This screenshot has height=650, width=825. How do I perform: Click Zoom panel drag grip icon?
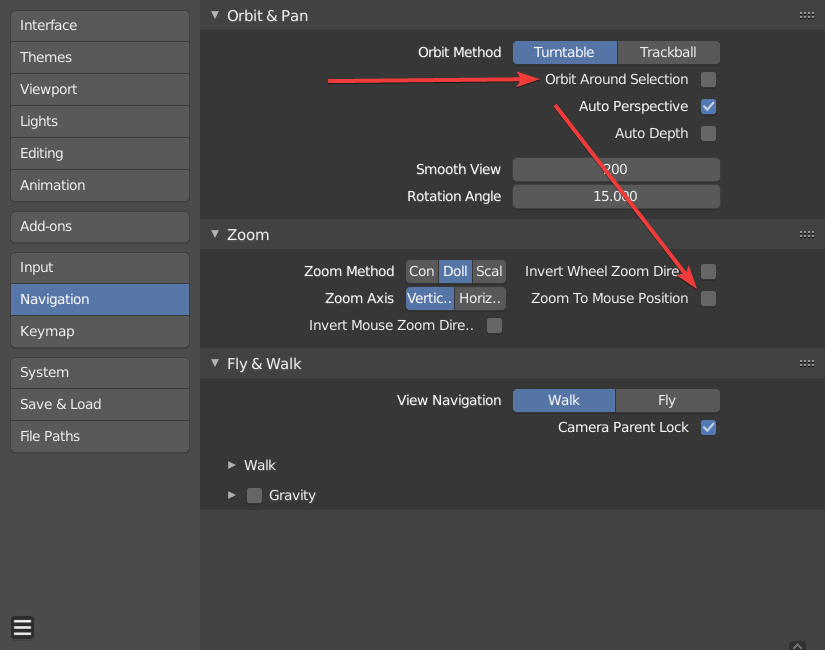point(806,234)
